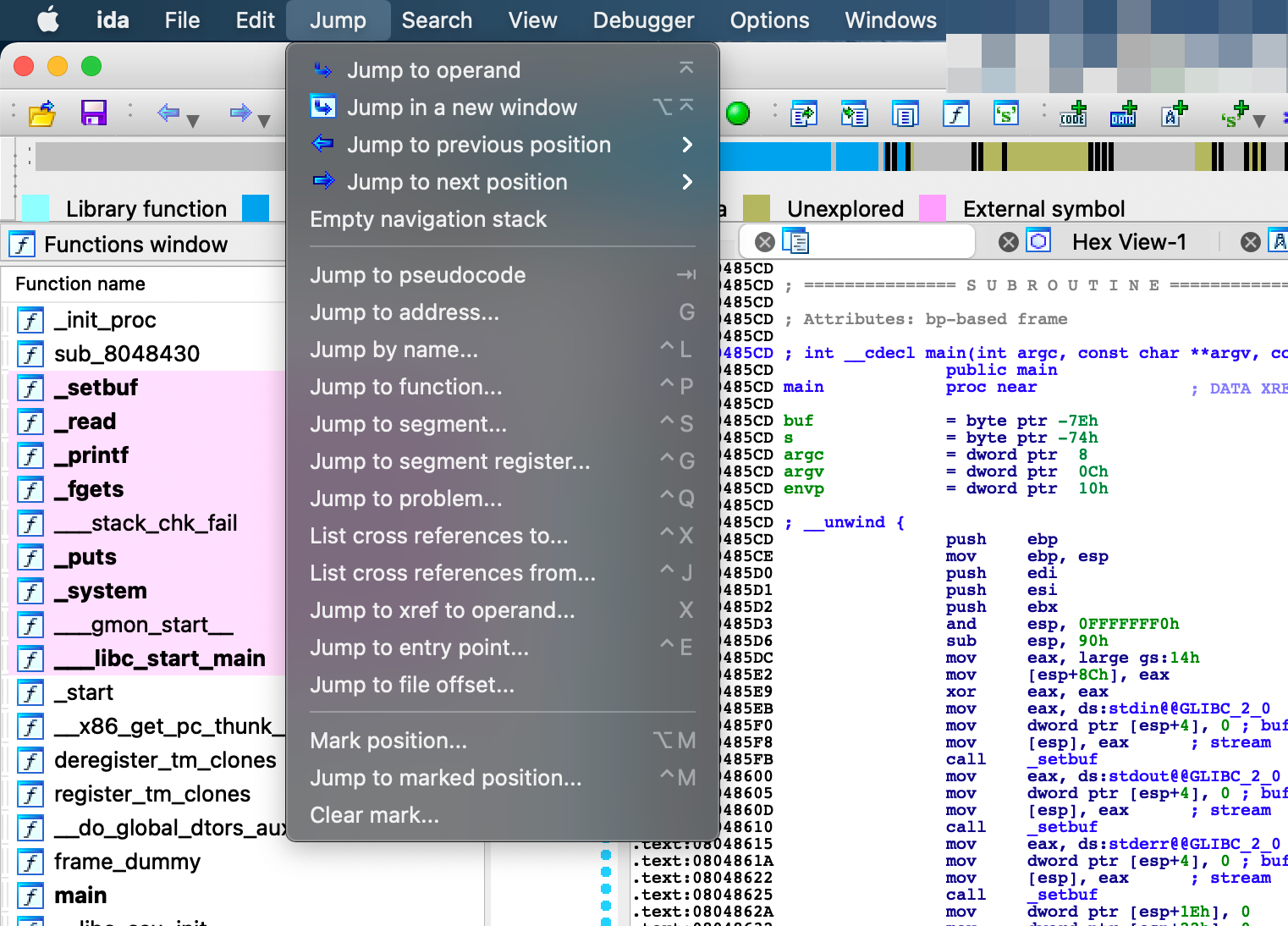Choose Jump by name...

(x=503, y=350)
